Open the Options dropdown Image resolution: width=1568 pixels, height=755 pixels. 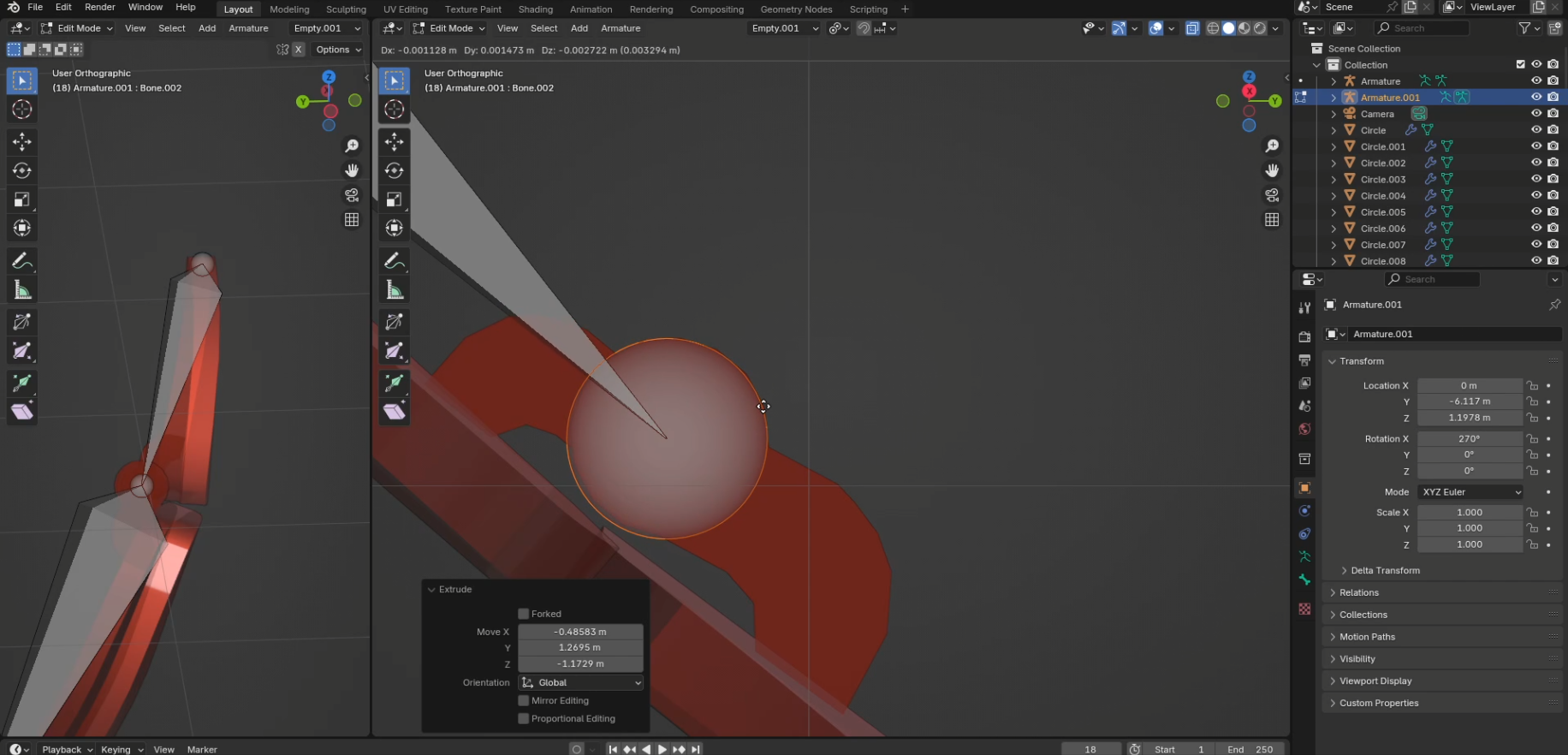point(337,50)
